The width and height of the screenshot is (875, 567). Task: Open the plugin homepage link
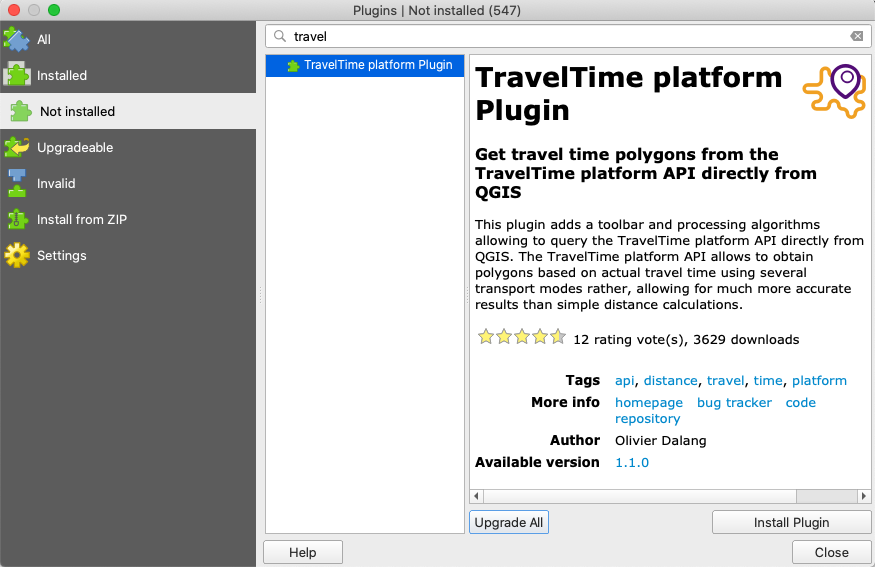pos(648,402)
